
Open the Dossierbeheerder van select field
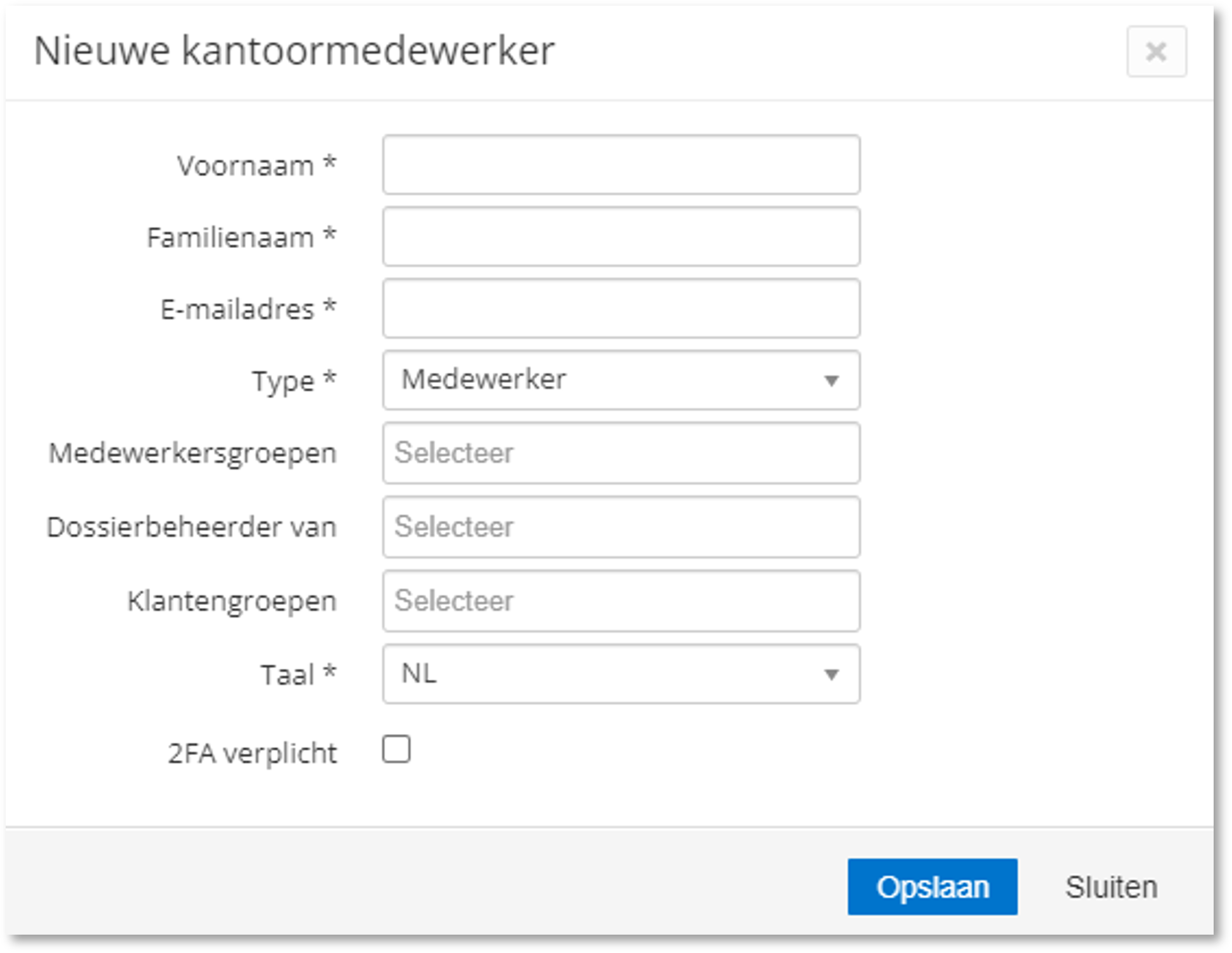620,526
